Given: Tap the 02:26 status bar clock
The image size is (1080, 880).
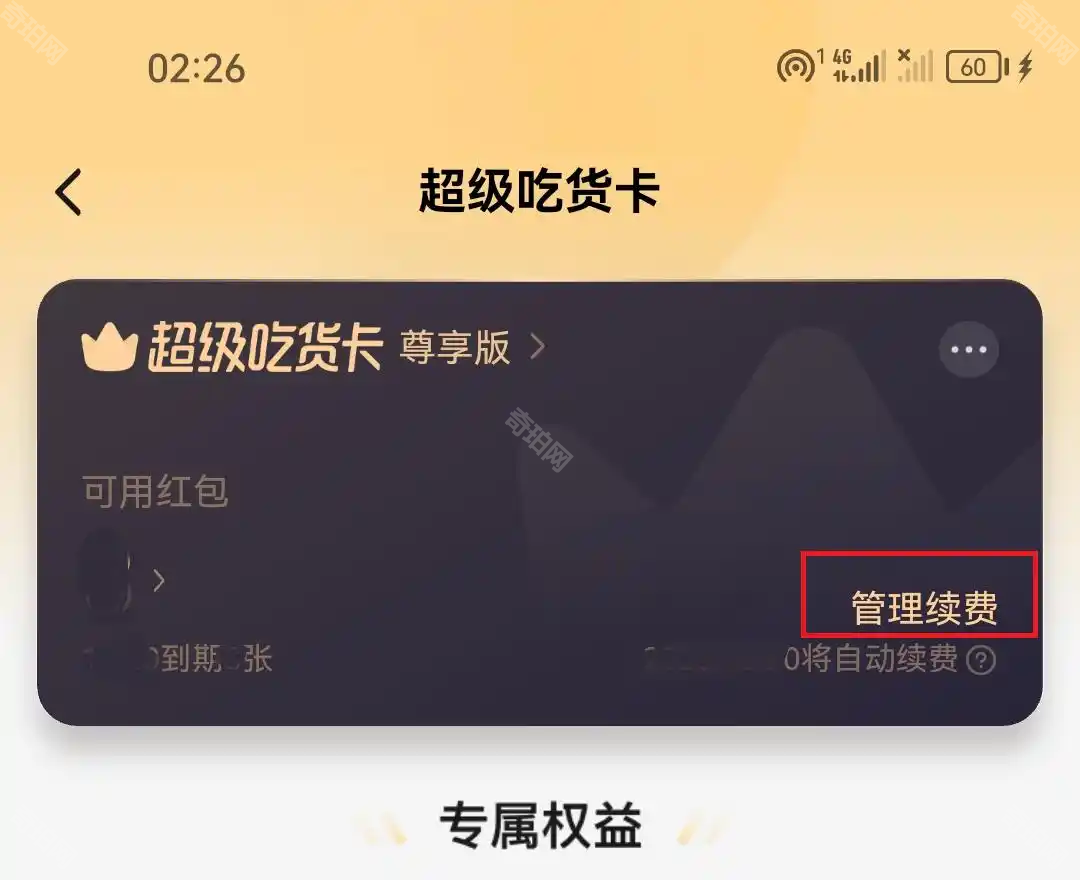Looking at the screenshot, I should [196, 69].
